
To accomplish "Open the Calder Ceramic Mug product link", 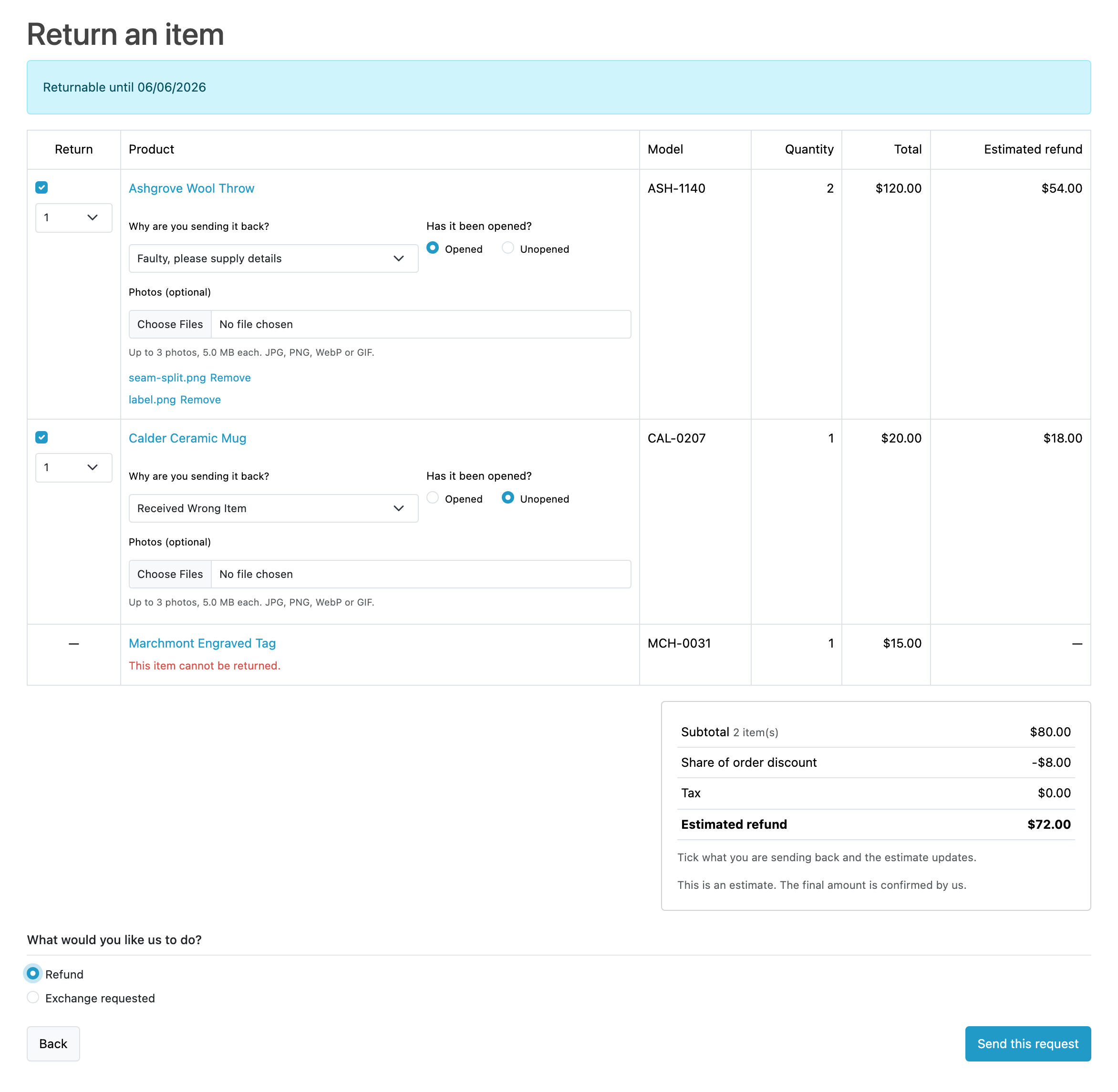I will tap(187, 438).
